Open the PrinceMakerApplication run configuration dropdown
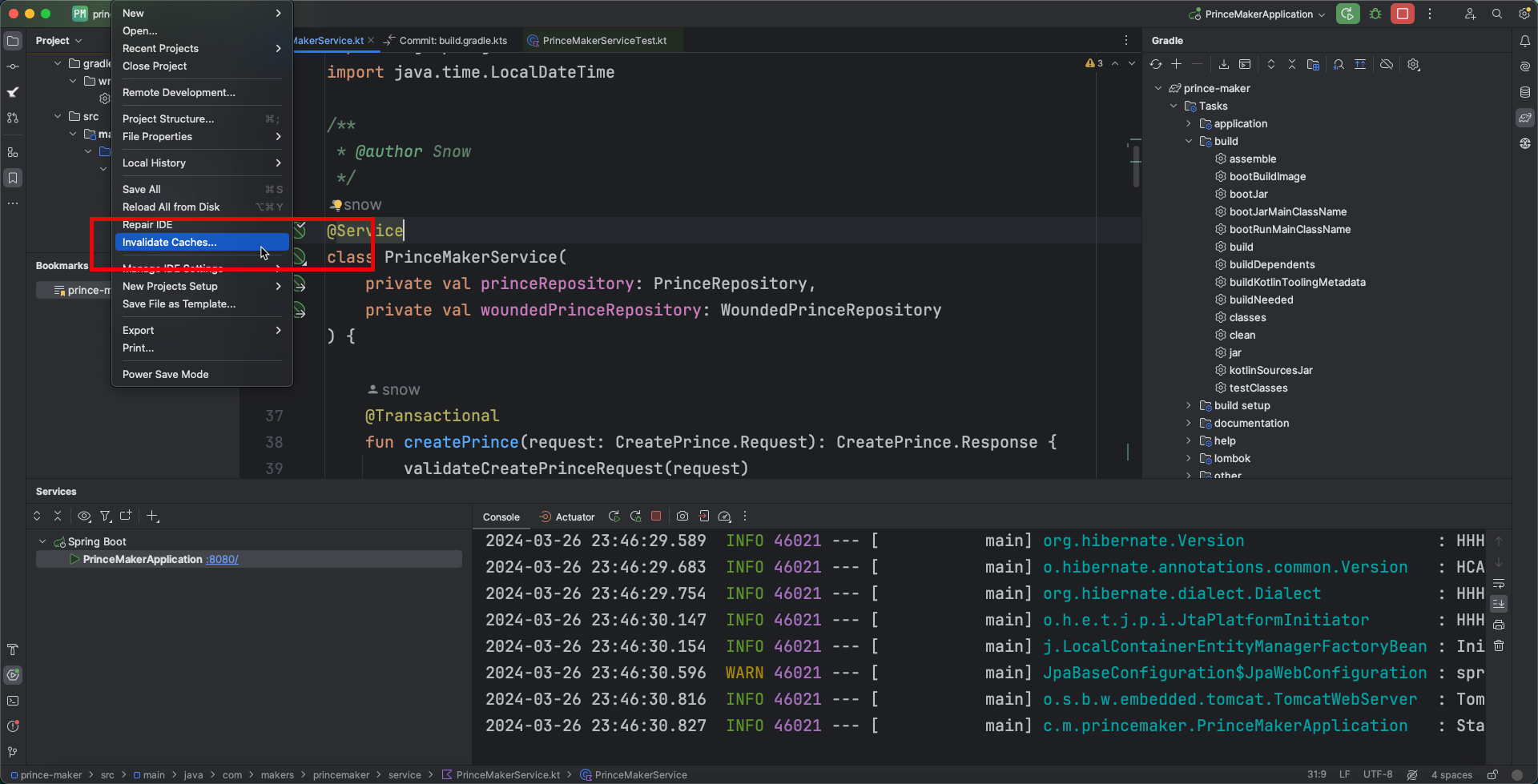 (x=1257, y=14)
